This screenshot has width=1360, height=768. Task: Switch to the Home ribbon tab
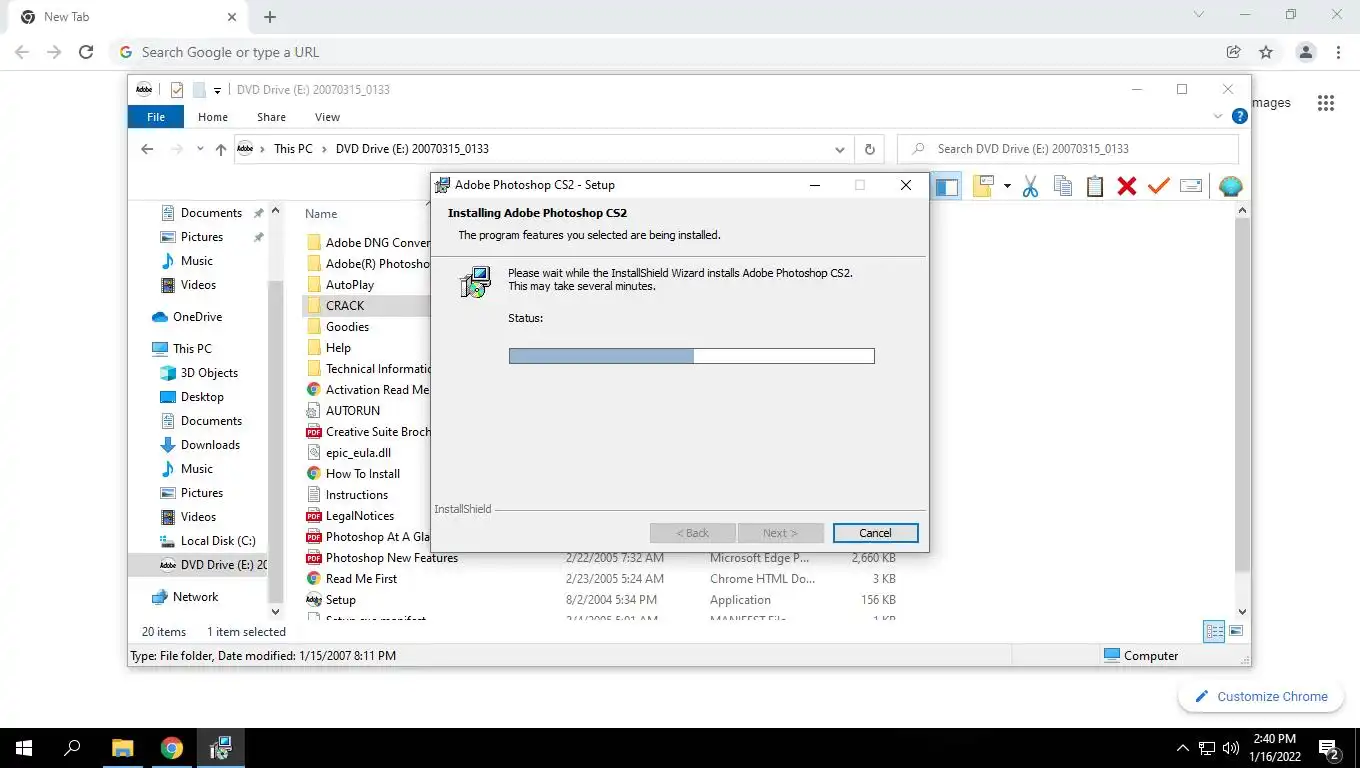(213, 117)
